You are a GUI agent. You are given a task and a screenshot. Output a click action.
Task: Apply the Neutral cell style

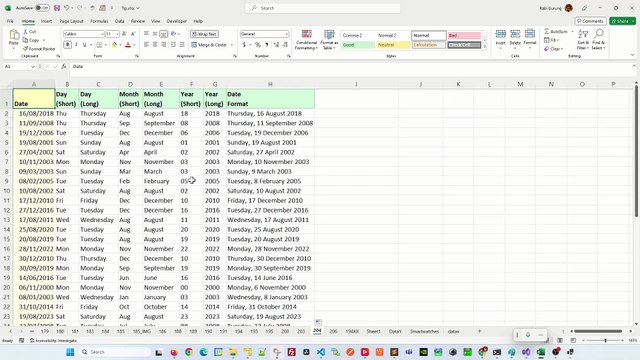click(x=393, y=45)
